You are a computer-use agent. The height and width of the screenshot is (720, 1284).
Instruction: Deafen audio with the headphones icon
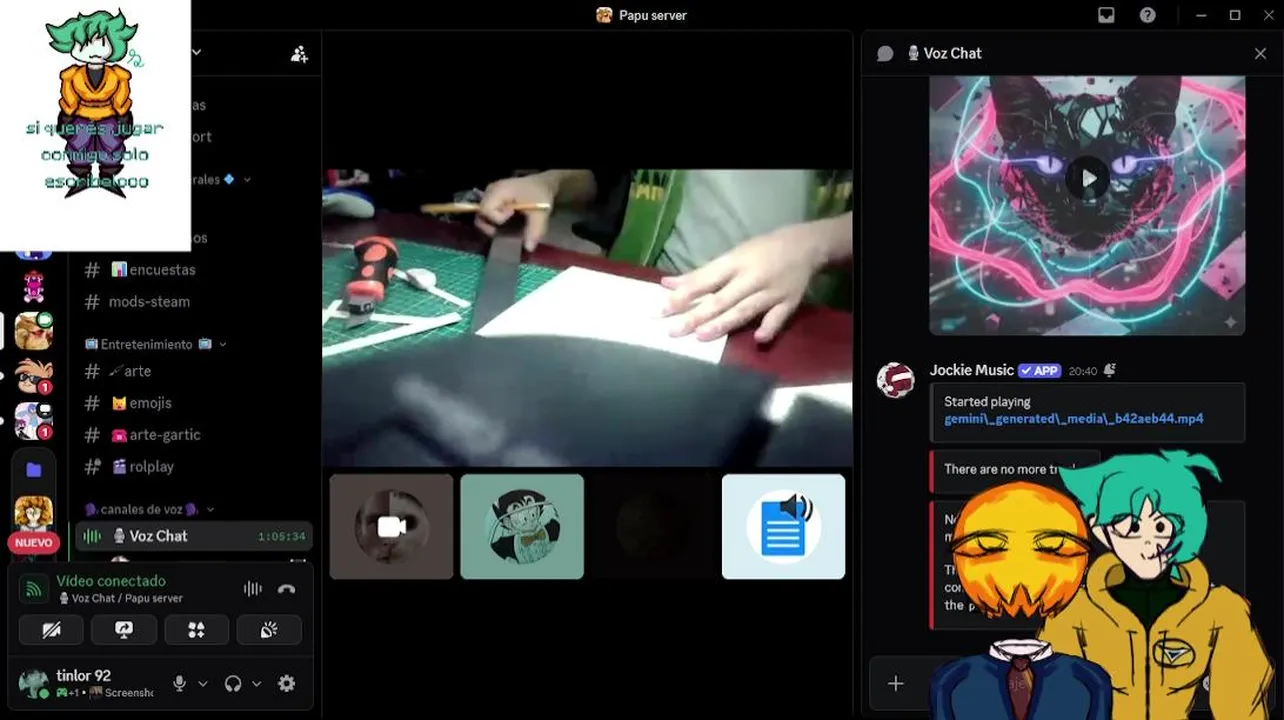(233, 684)
